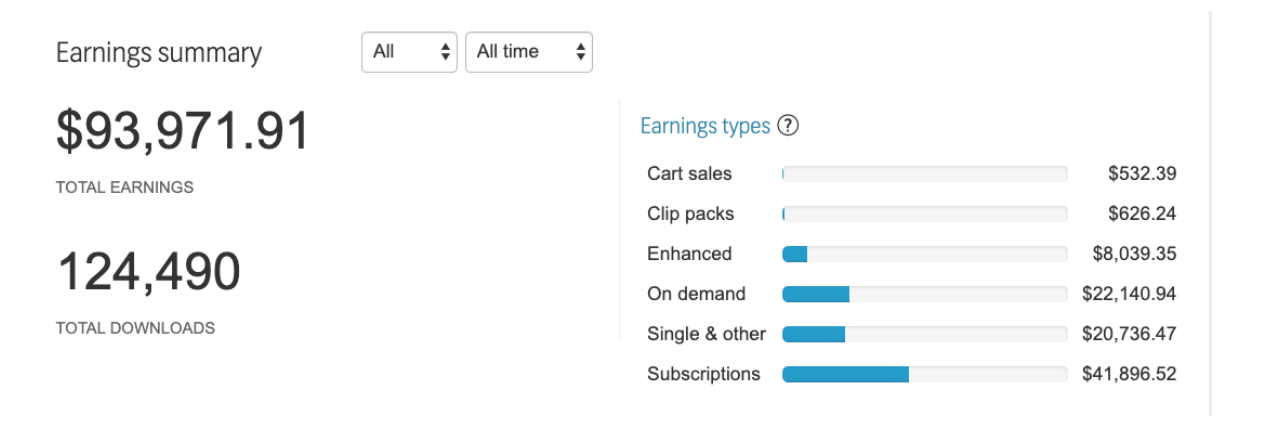1264x440 pixels.
Task: Click the $41,896.52 Subscriptions amount
Action: coord(1129,374)
